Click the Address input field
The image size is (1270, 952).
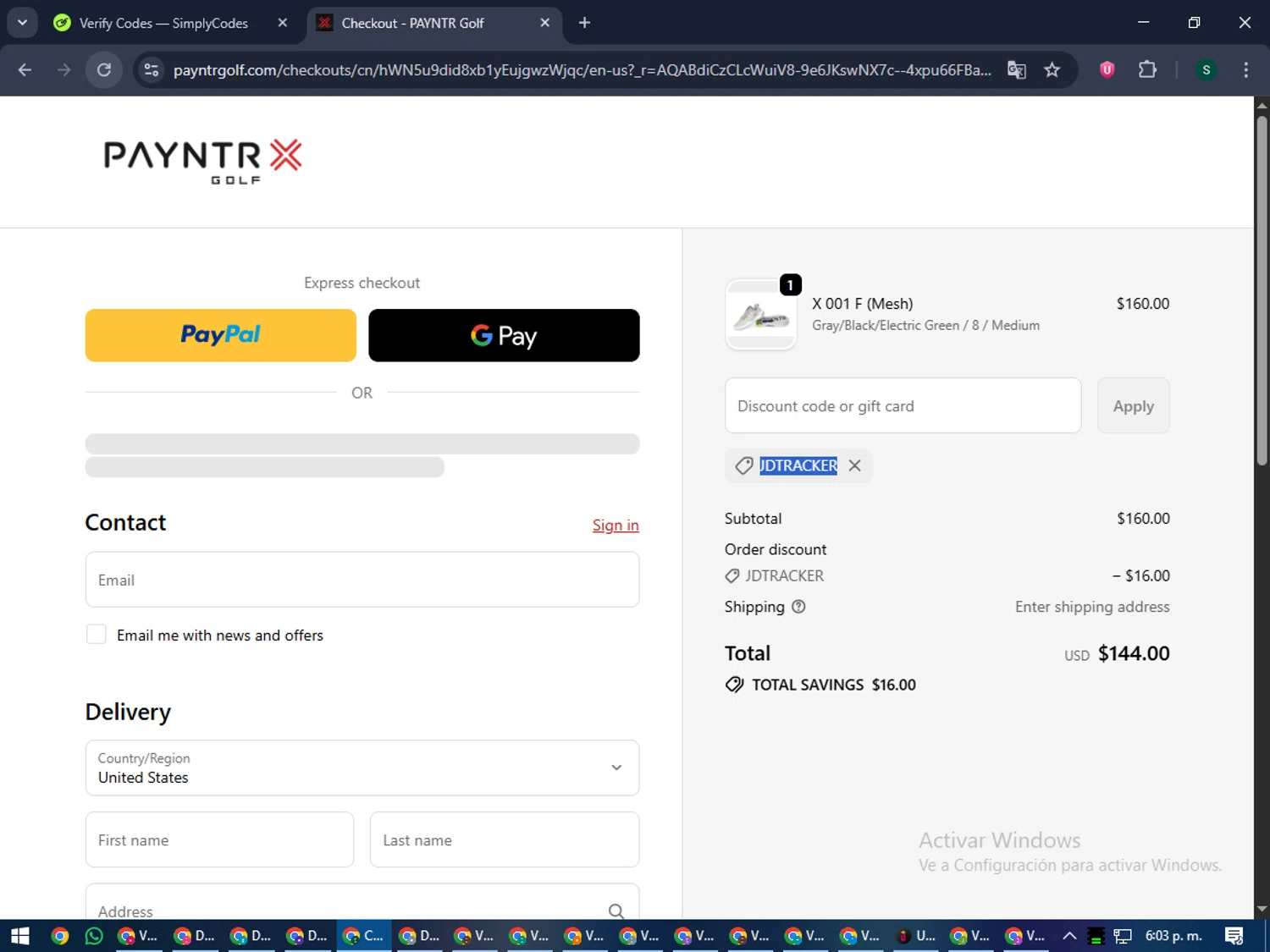[x=362, y=904]
